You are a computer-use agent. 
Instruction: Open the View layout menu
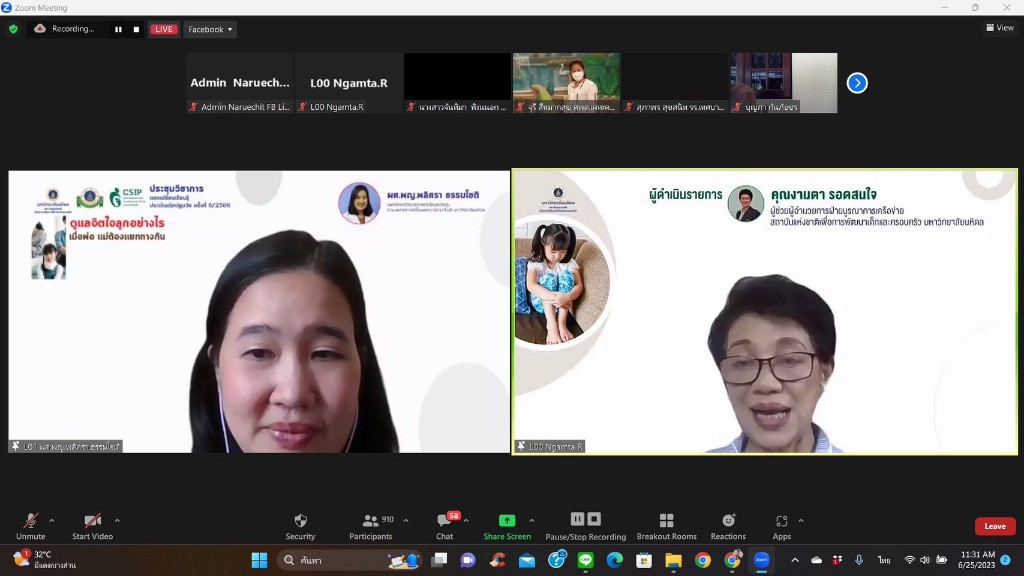(x=1000, y=27)
